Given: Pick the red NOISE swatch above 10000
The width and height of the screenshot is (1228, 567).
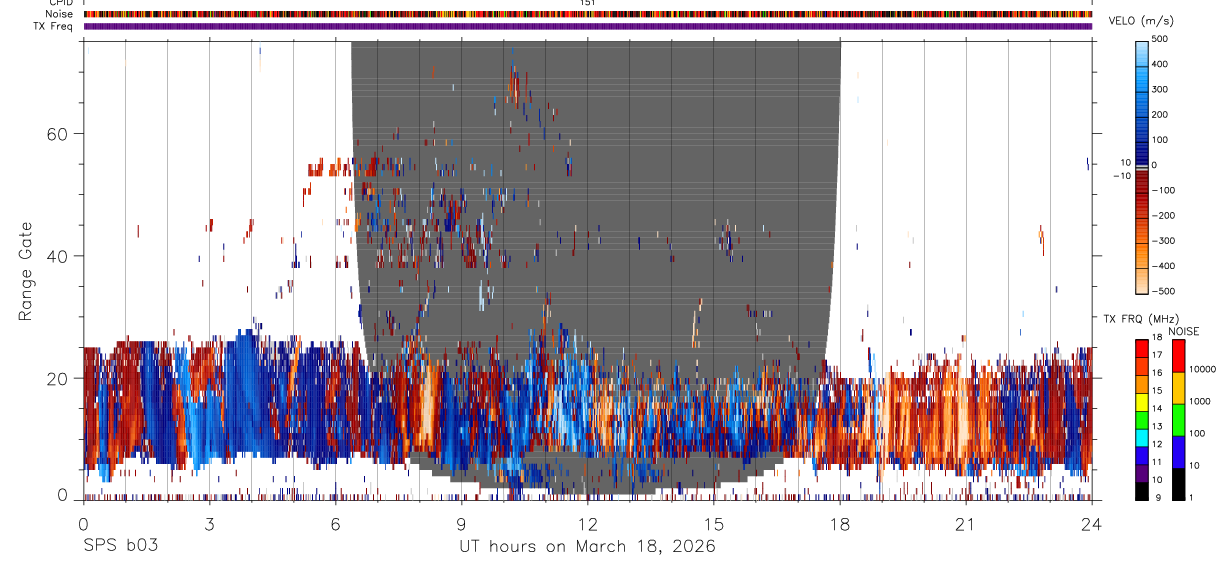Looking at the screenshot, I should 1178,355.
